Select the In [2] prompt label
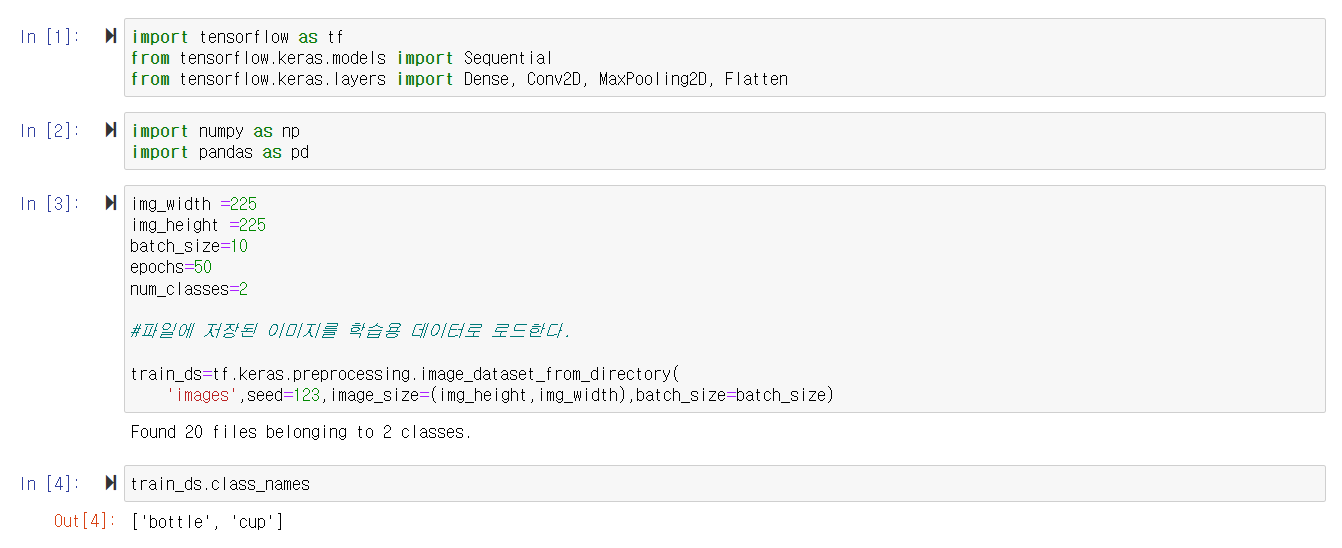Image resolution: width=1342 pixels, height=548 pixels. click(x=49, y=130)
